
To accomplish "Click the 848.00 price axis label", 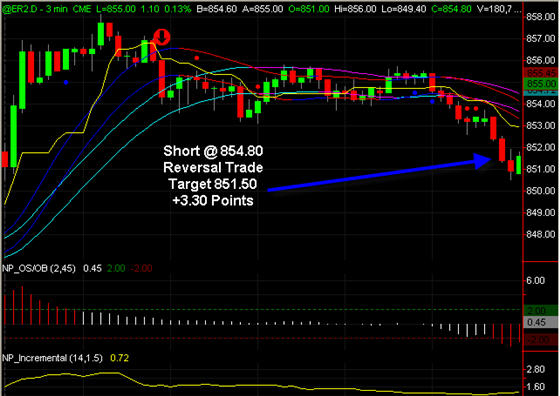I will click(x=541, y=234).
